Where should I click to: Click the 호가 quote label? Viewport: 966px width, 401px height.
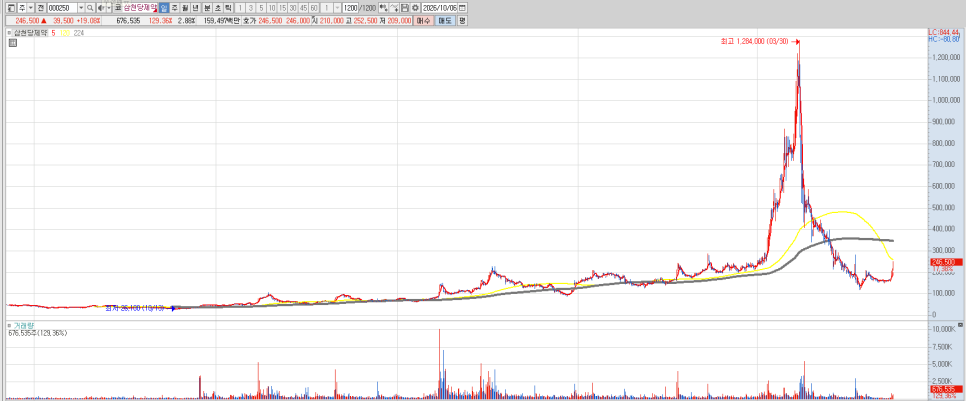[x=249, y=20]
